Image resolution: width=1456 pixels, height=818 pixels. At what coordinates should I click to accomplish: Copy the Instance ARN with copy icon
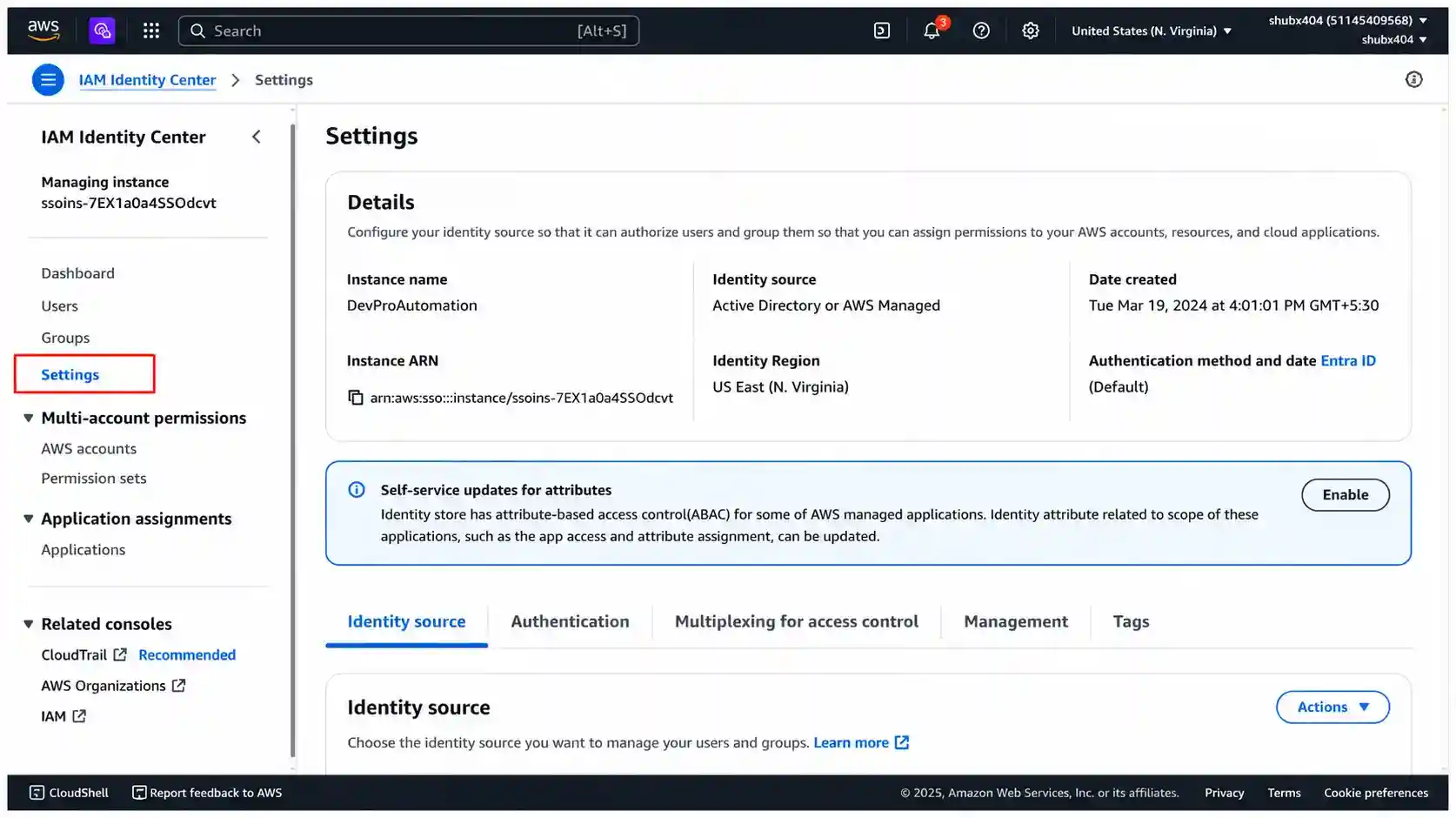(x=356, y=398)
